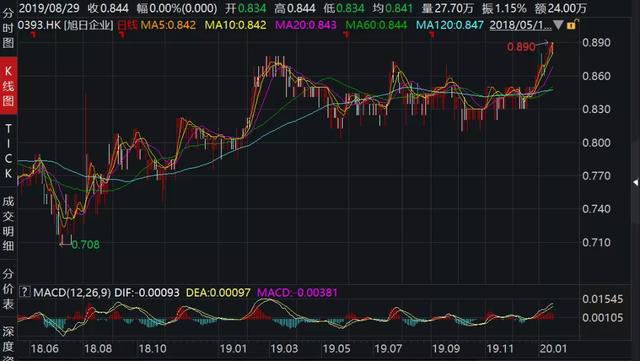Click the MACD help question-mark icon
Viewport: 640px width, 361px height.
coord(24,292)
